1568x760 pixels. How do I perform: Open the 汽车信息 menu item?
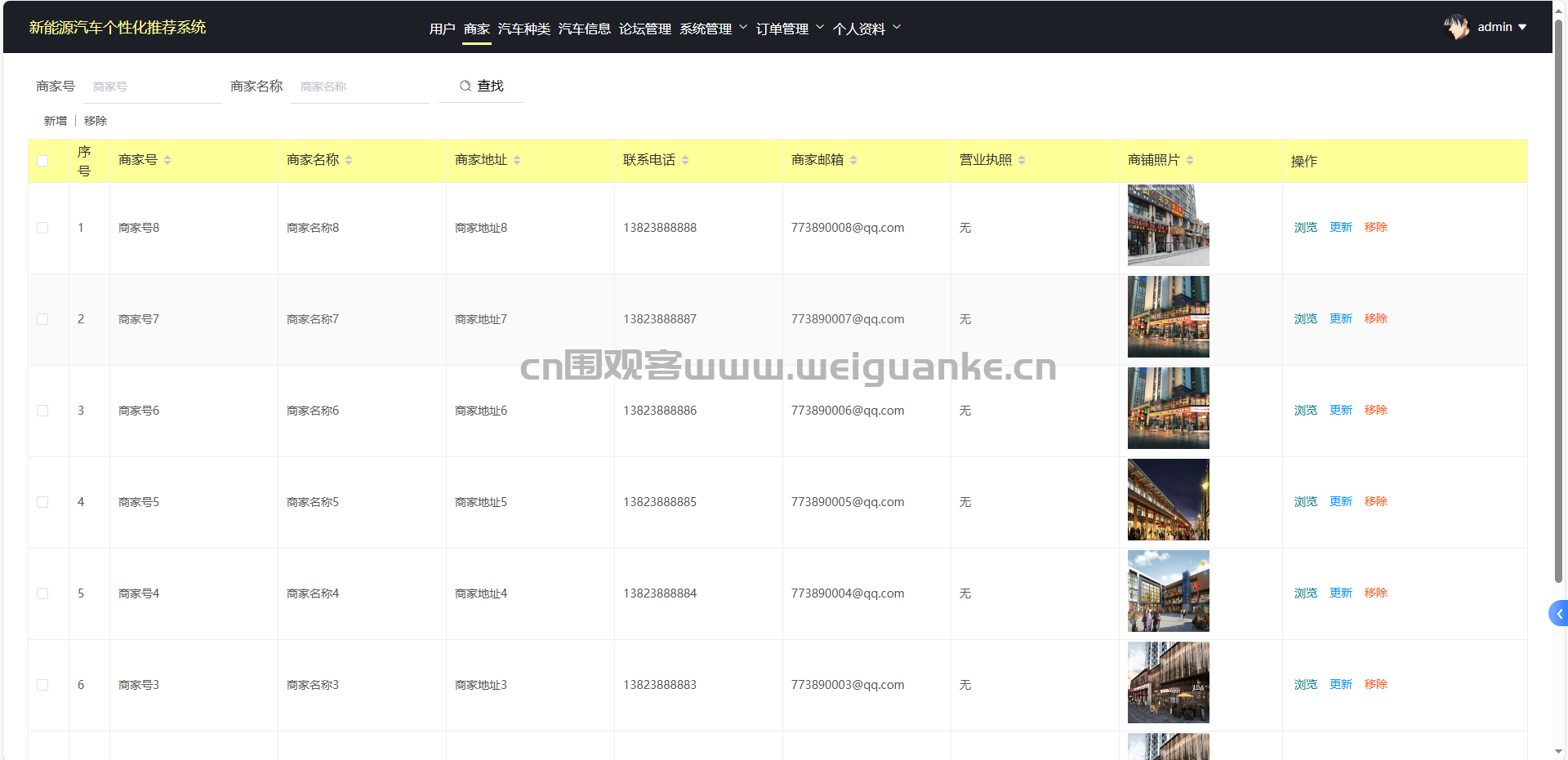pos(584,29)
